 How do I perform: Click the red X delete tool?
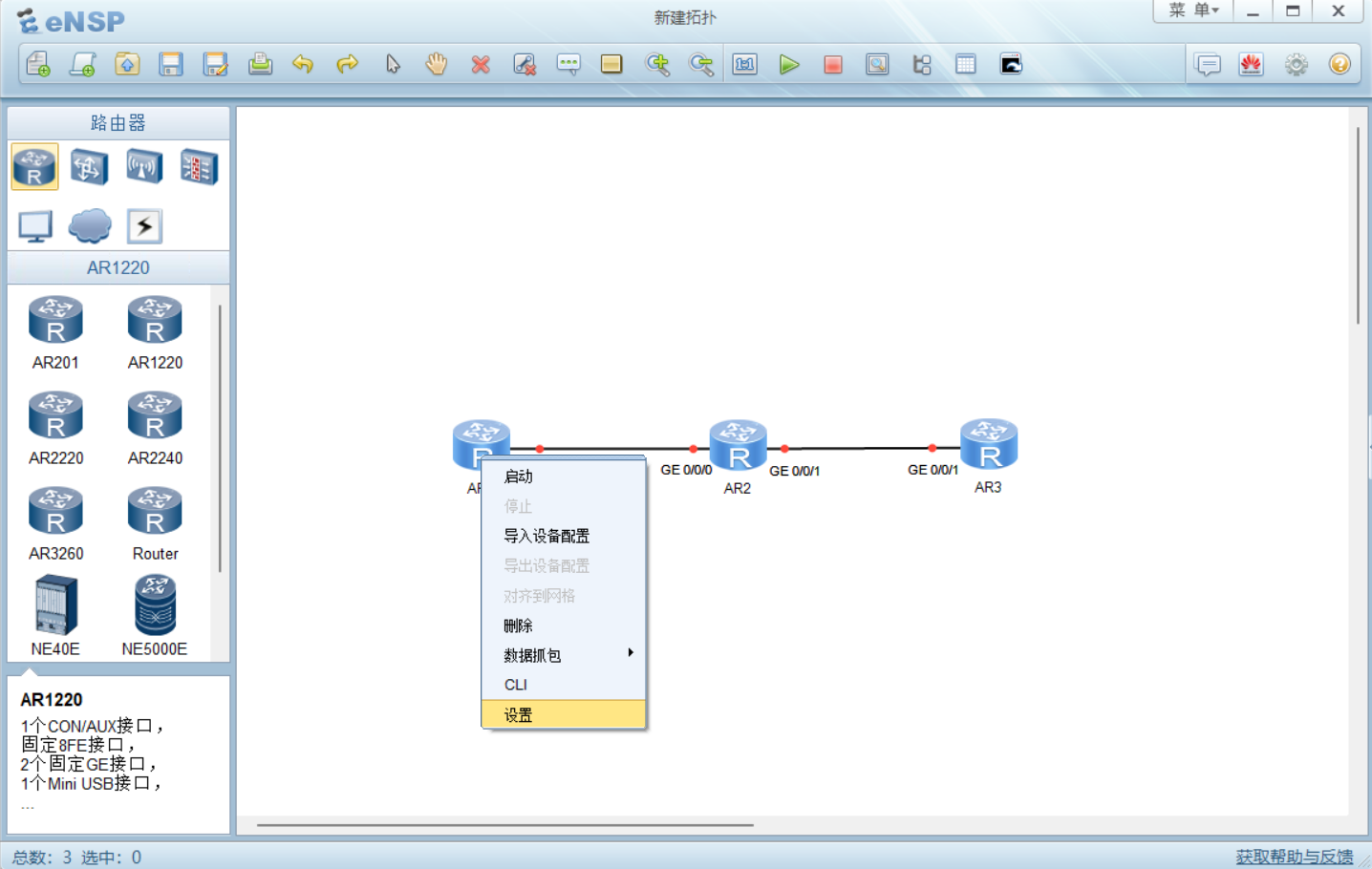click(x=481, y=64)
